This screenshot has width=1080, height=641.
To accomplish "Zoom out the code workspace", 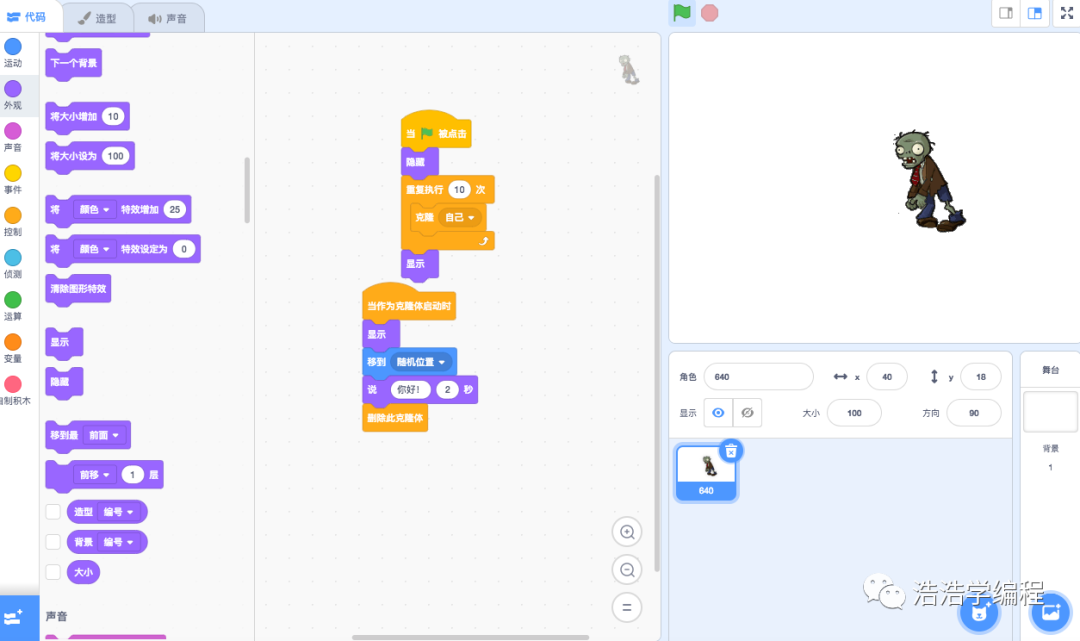I will point(627,570).
